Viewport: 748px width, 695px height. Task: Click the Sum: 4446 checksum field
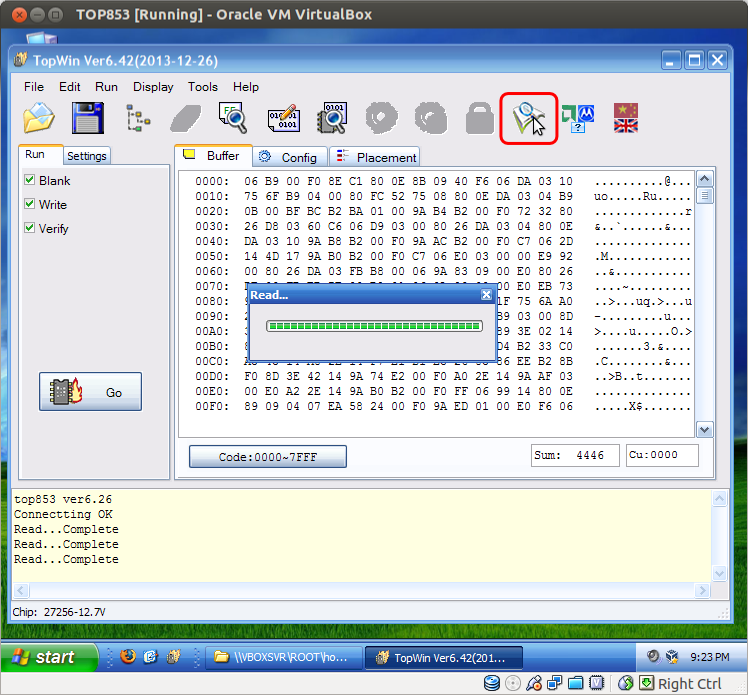[575, 455]
